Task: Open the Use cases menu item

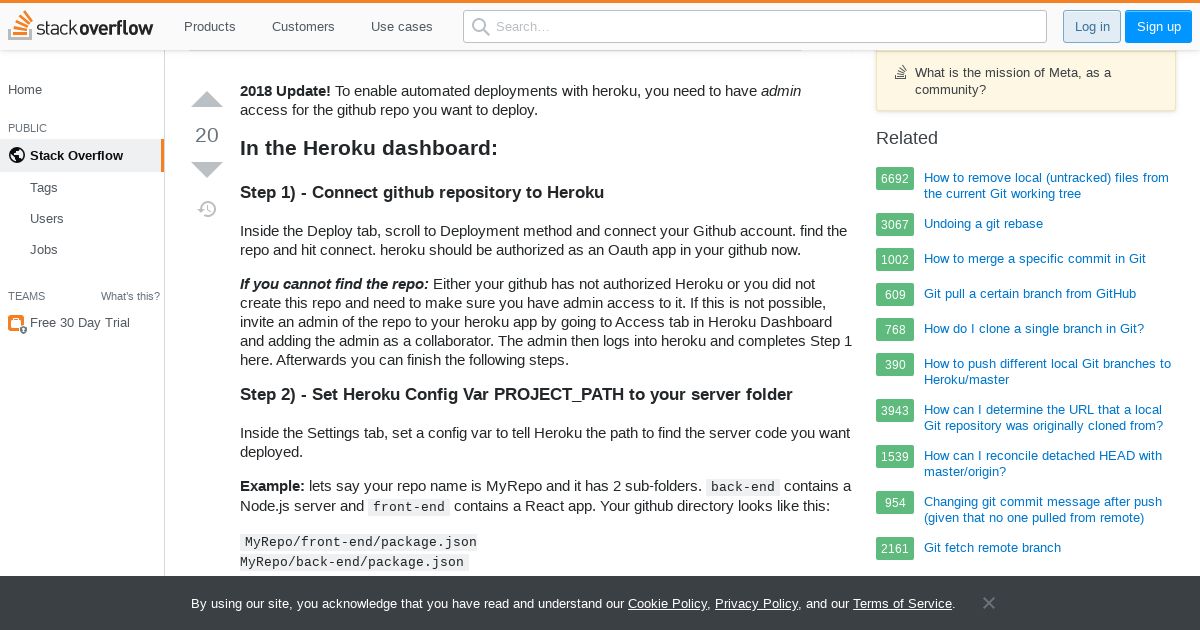Action: tap(402, 26)
